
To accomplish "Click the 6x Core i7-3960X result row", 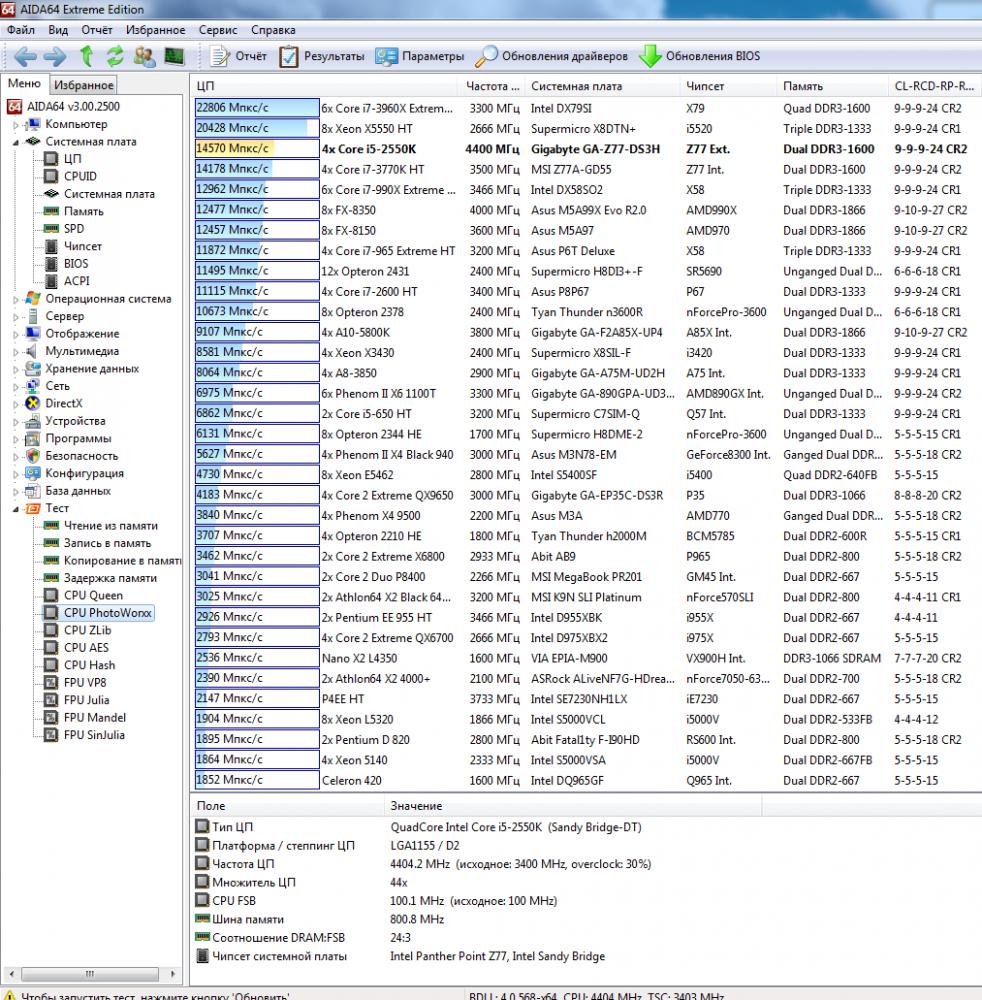I will coord(587,108).
